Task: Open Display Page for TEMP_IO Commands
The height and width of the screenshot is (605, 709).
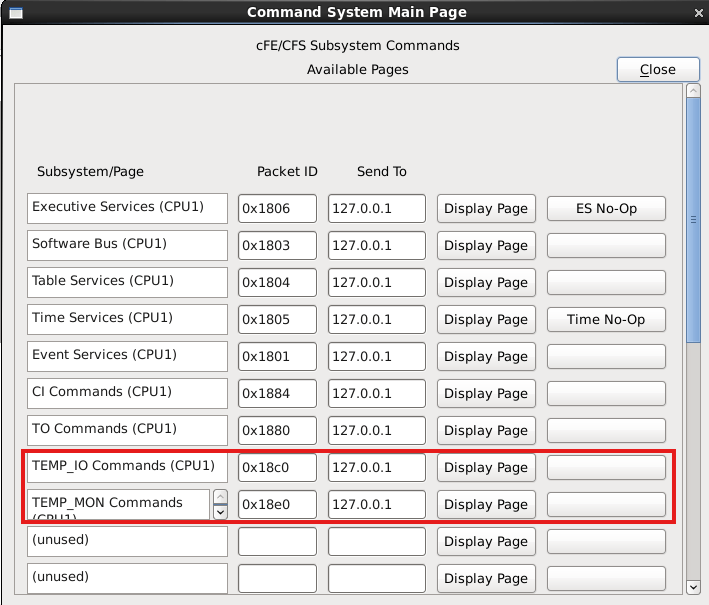Action: pos(485,468)
